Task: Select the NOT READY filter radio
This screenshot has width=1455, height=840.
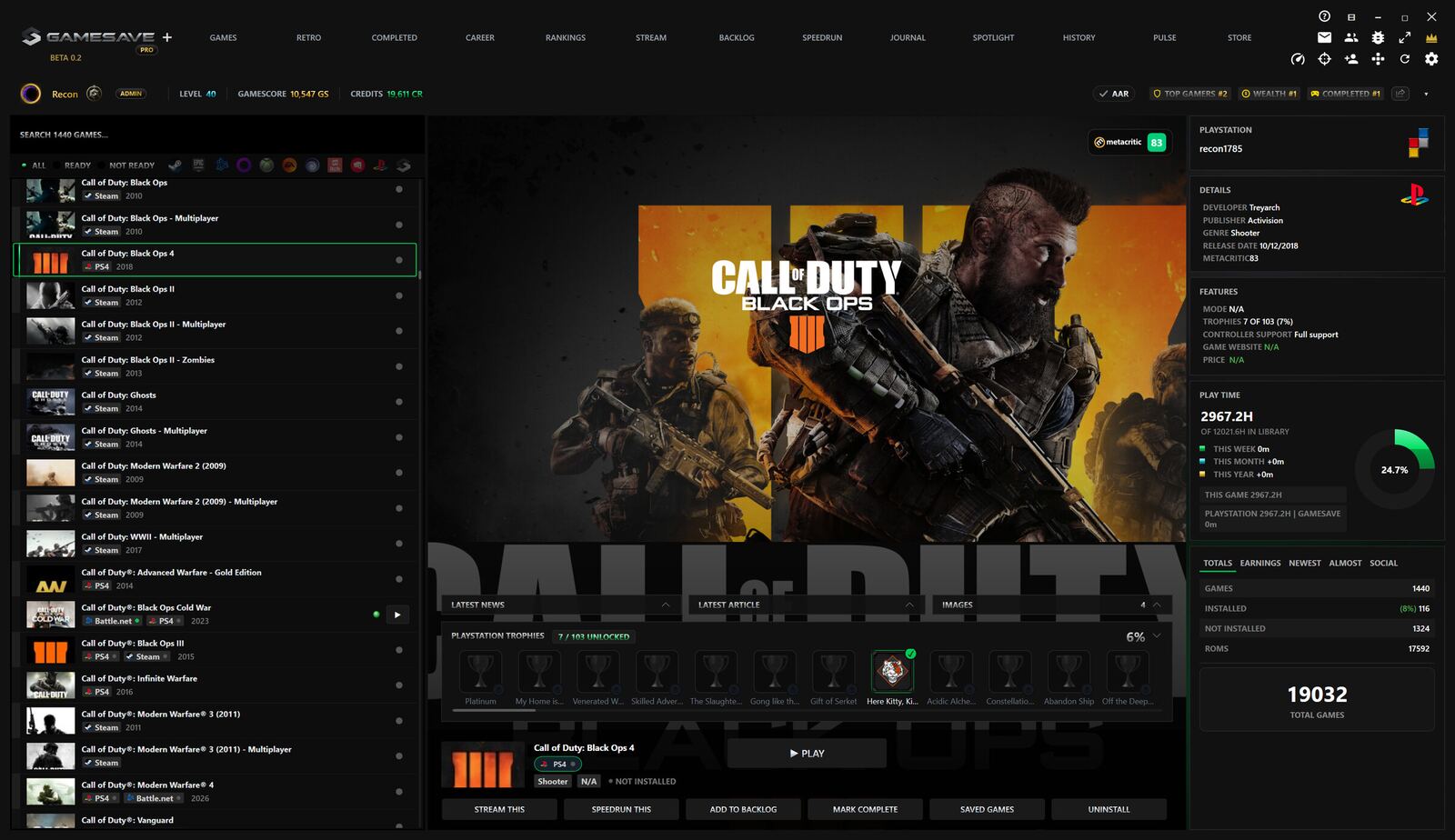Action: (126, 165)
